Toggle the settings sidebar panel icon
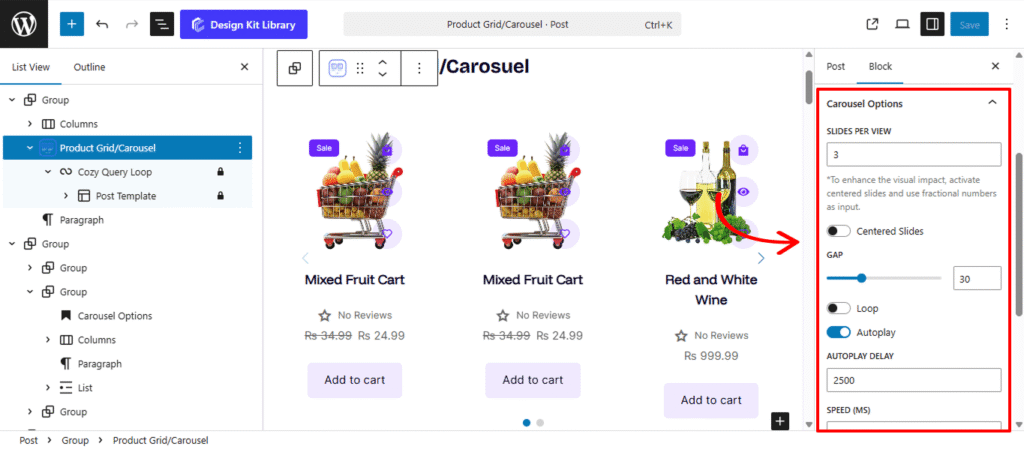Image resolution: width=1024 pixels, height=449 pixels. 931,24
